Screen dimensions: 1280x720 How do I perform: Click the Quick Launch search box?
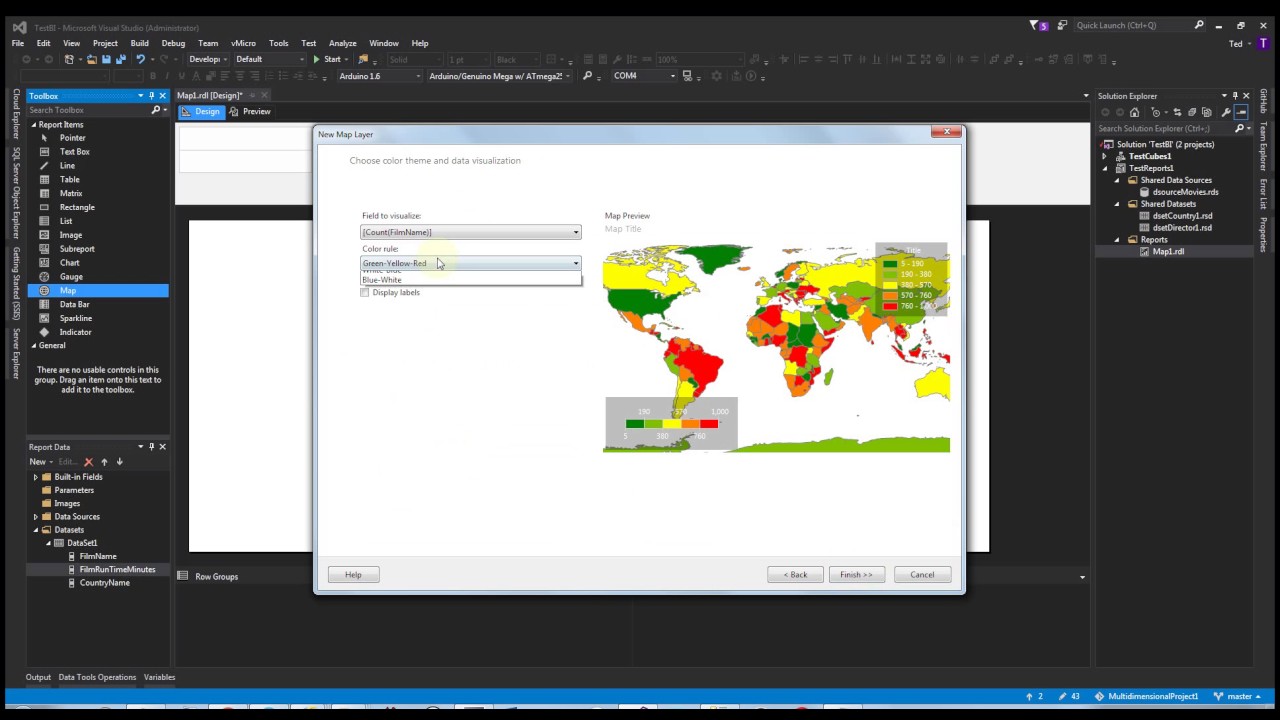coord(1140,25)
